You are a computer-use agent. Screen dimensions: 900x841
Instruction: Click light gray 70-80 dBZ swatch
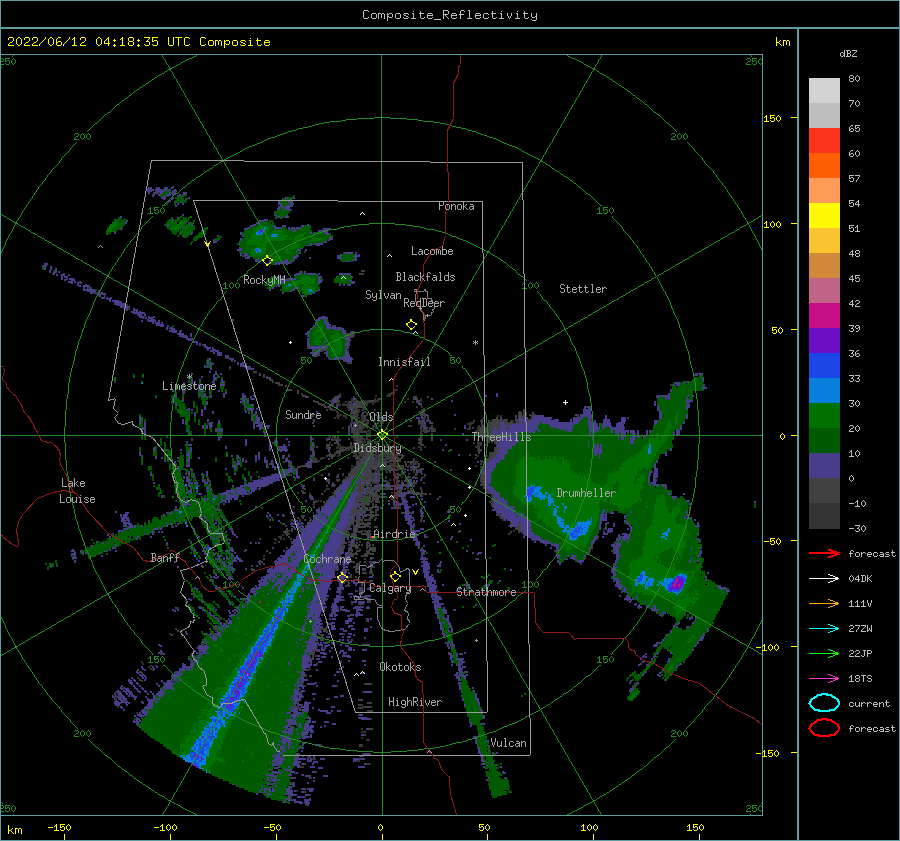(x=824, y=91)
